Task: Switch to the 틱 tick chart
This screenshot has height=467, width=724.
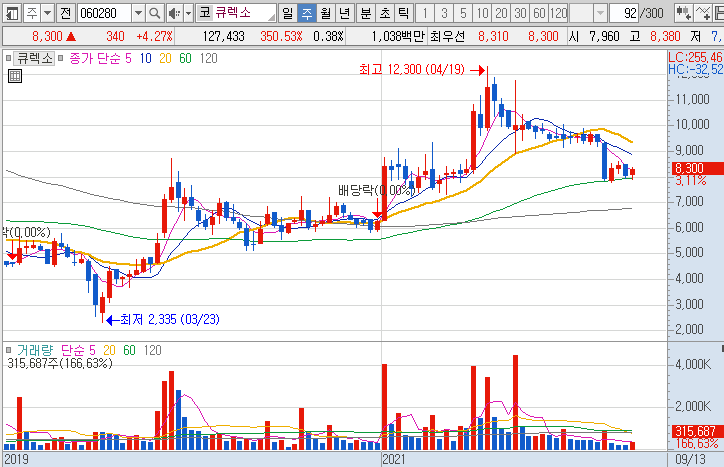Action: point(404,13)
